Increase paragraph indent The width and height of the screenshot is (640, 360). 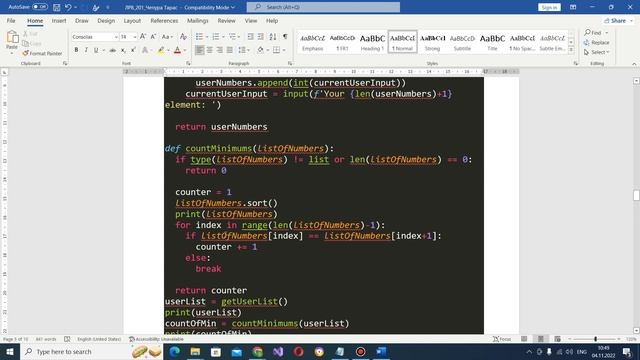pos(260,37)
